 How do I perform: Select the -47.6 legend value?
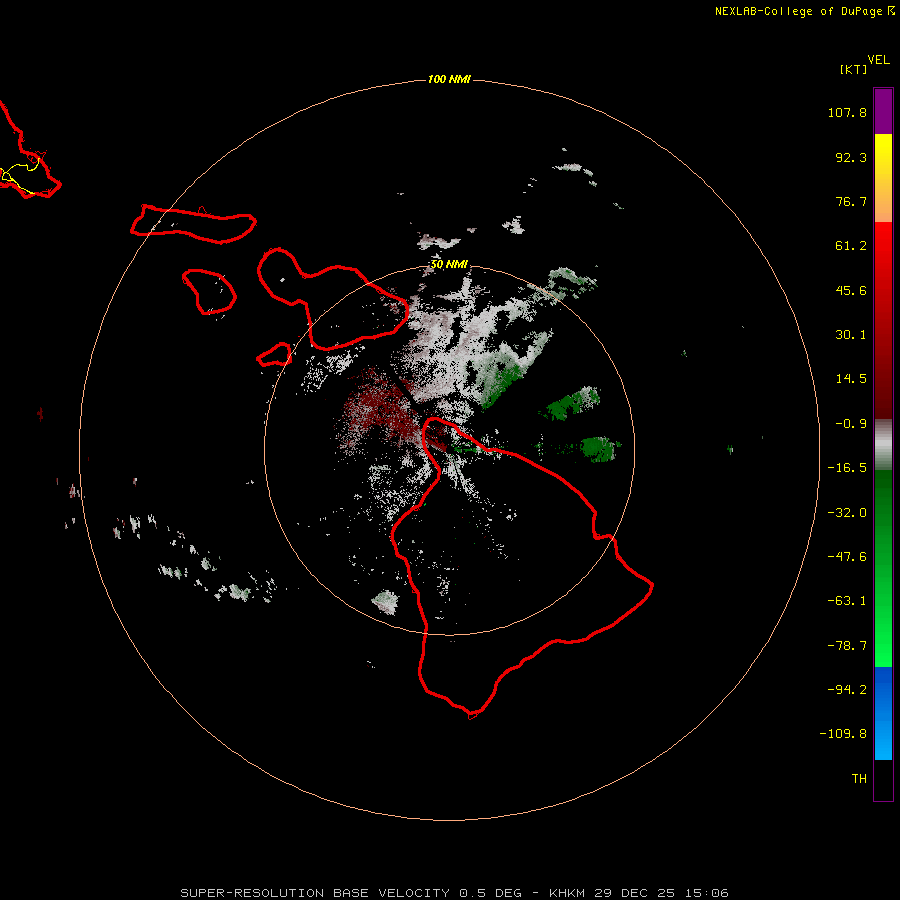pyautogui.click(x=847, y=557)
